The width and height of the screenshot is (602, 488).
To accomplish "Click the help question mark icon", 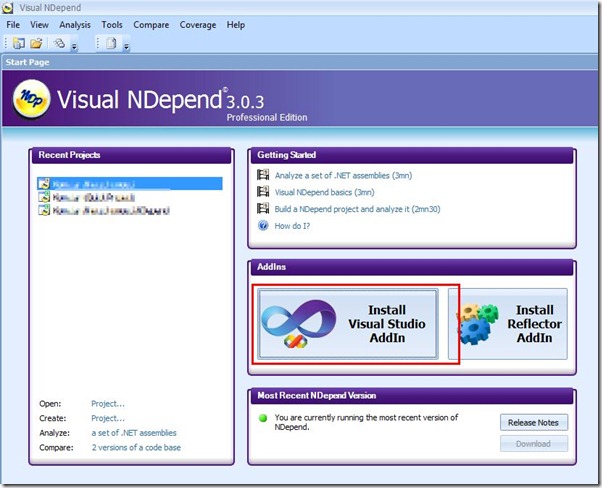I will (x=263, y=225).
